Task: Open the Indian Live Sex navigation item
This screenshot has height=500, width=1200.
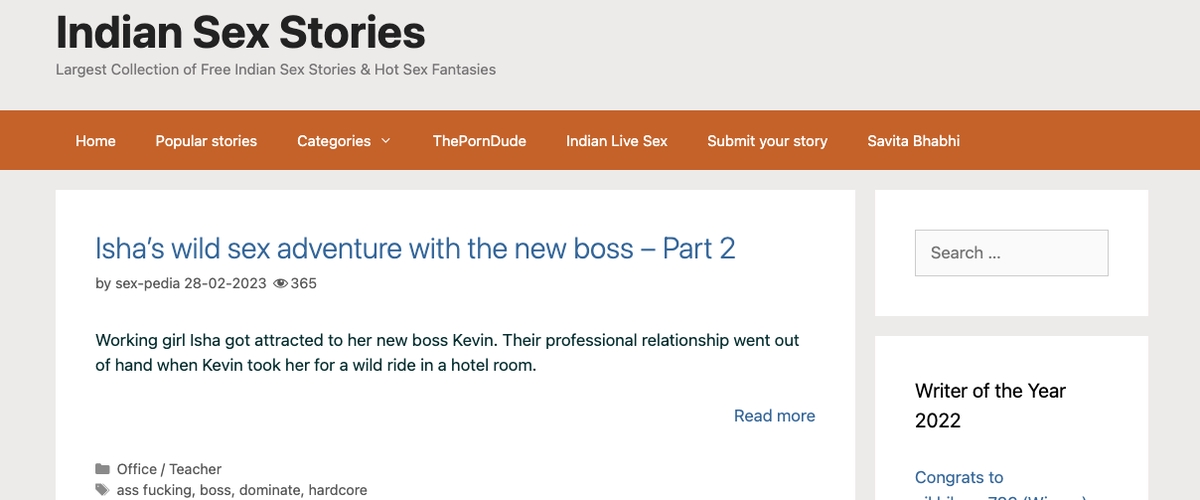Action: [x=616, y=141]
